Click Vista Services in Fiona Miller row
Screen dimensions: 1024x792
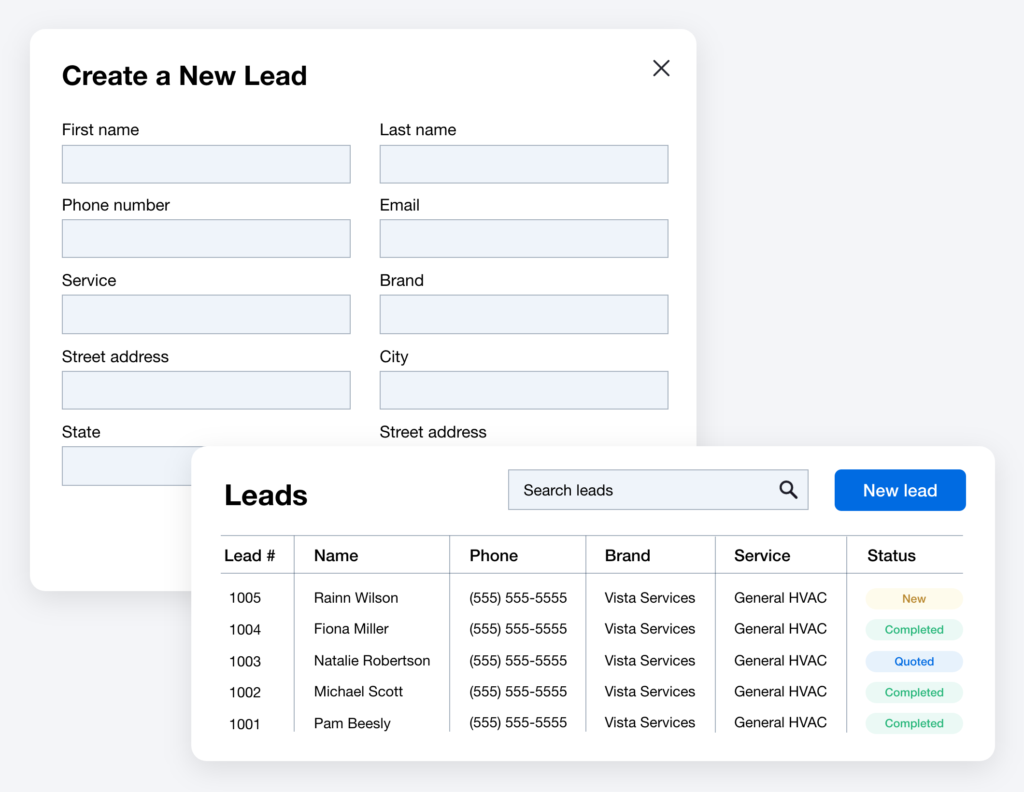649,629
